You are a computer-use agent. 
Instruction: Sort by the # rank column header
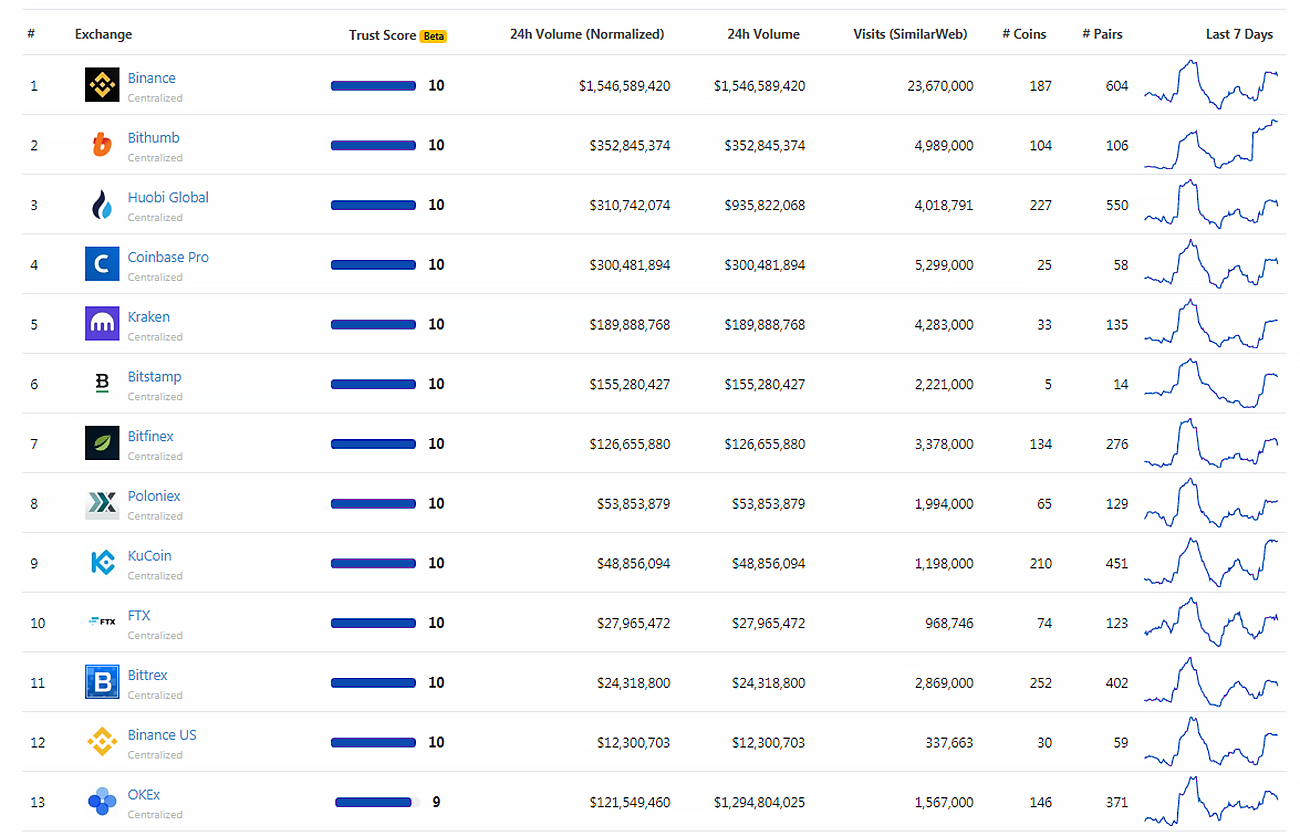pyautogui.click(x=32, y=34)
